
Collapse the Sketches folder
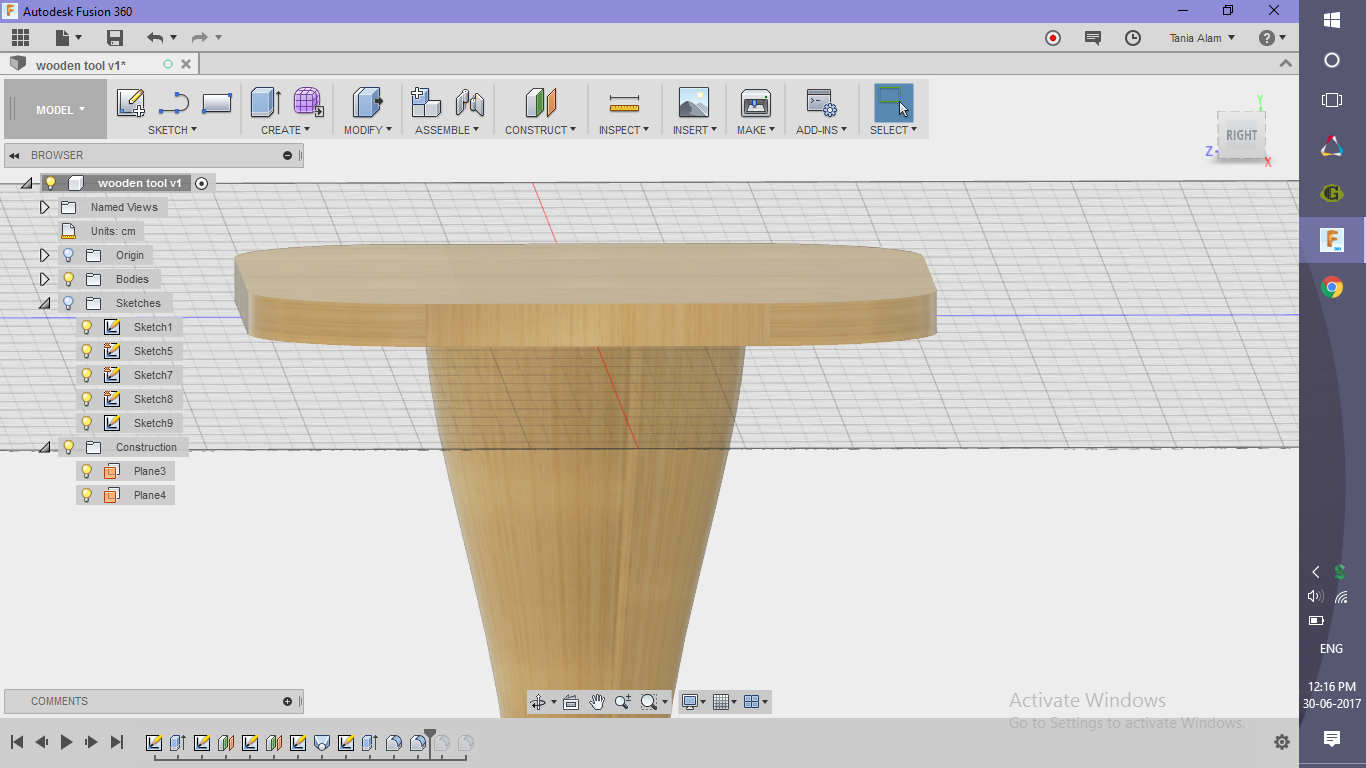(x=44, y=303)
